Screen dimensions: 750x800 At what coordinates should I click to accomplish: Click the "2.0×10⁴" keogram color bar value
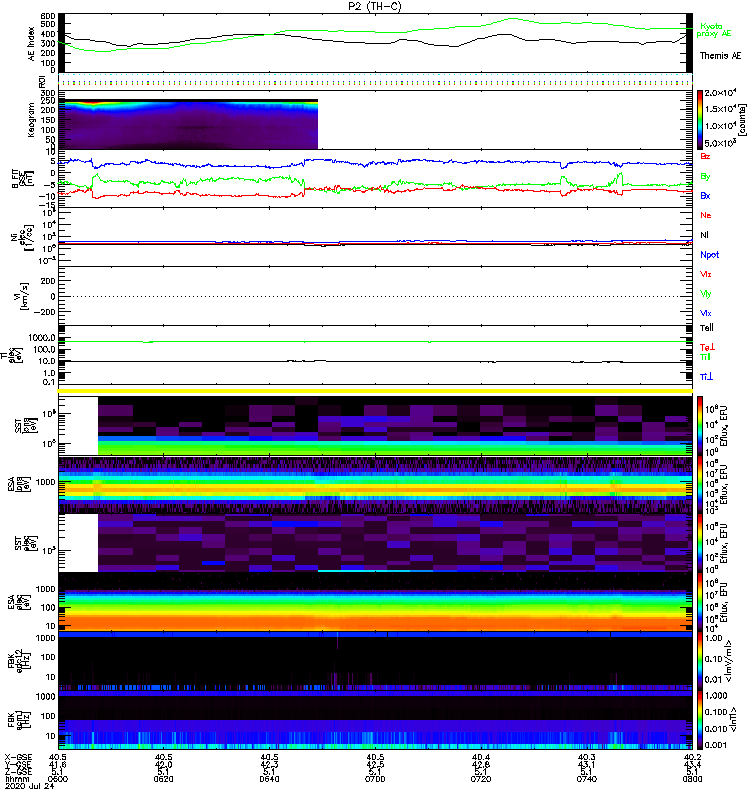720,93
